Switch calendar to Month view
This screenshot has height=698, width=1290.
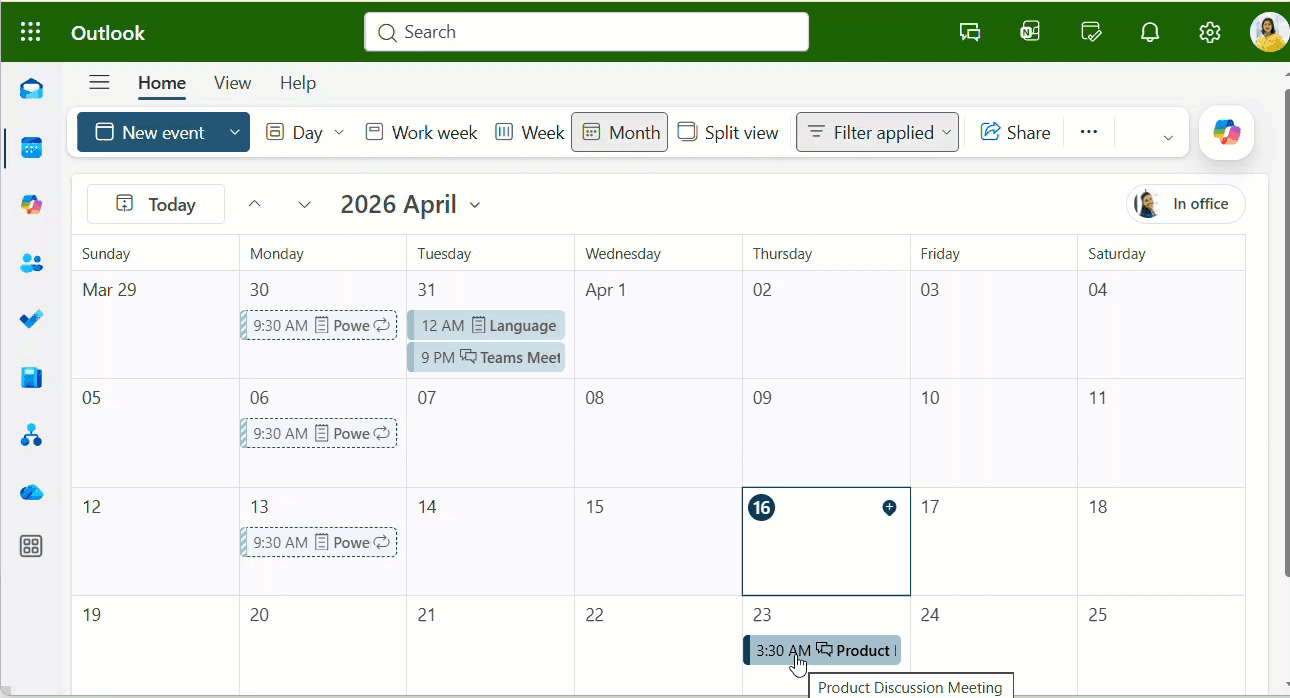pos(619,131)
